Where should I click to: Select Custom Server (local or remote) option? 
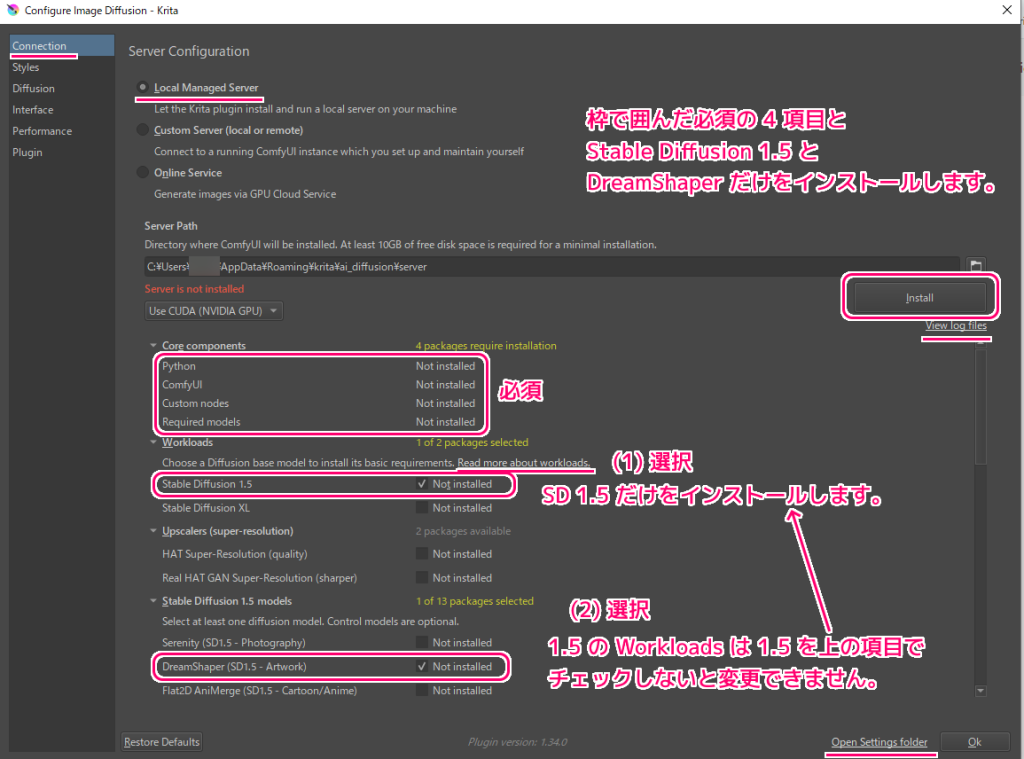point(142,130)
